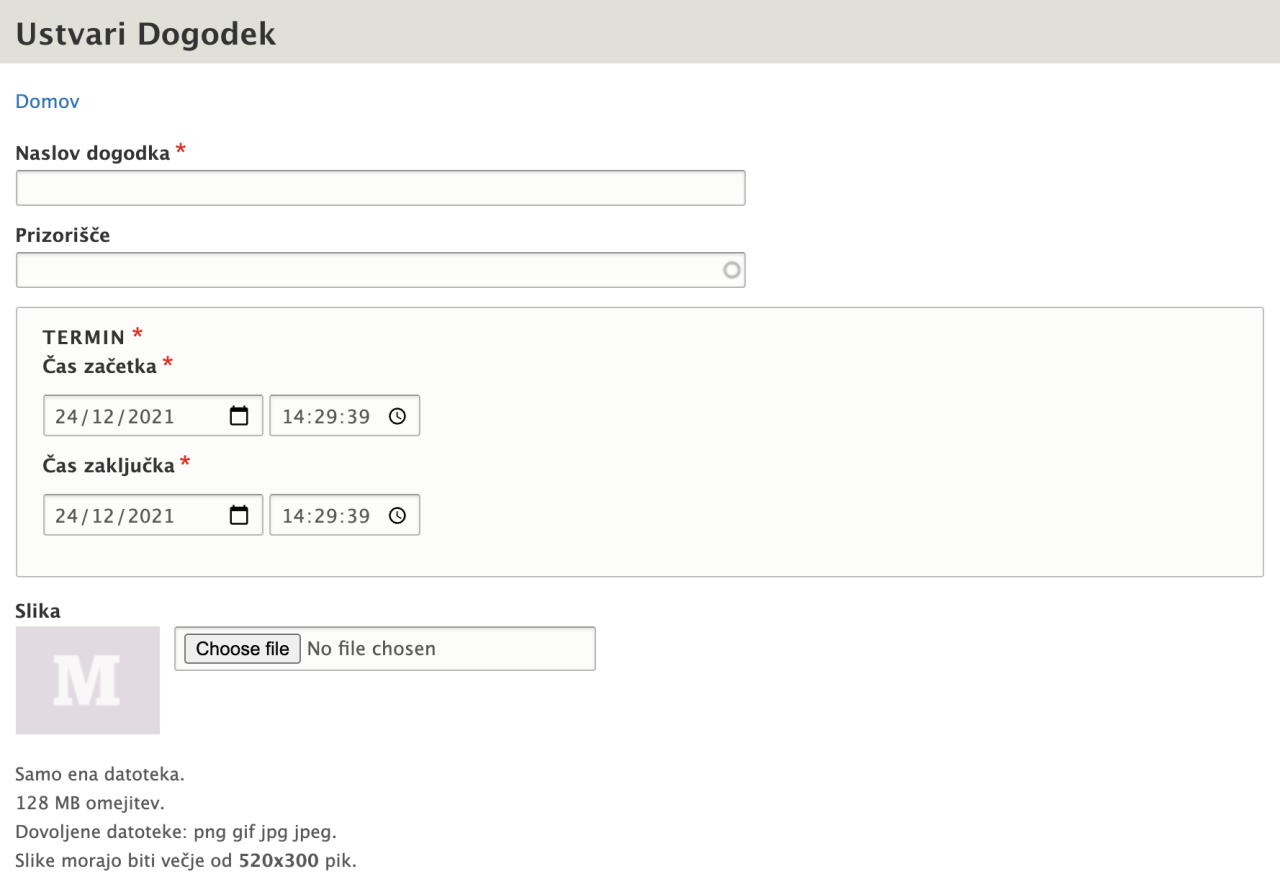
Task: Select the hours in Čas začetka time
Action: (x=292, y=417)
